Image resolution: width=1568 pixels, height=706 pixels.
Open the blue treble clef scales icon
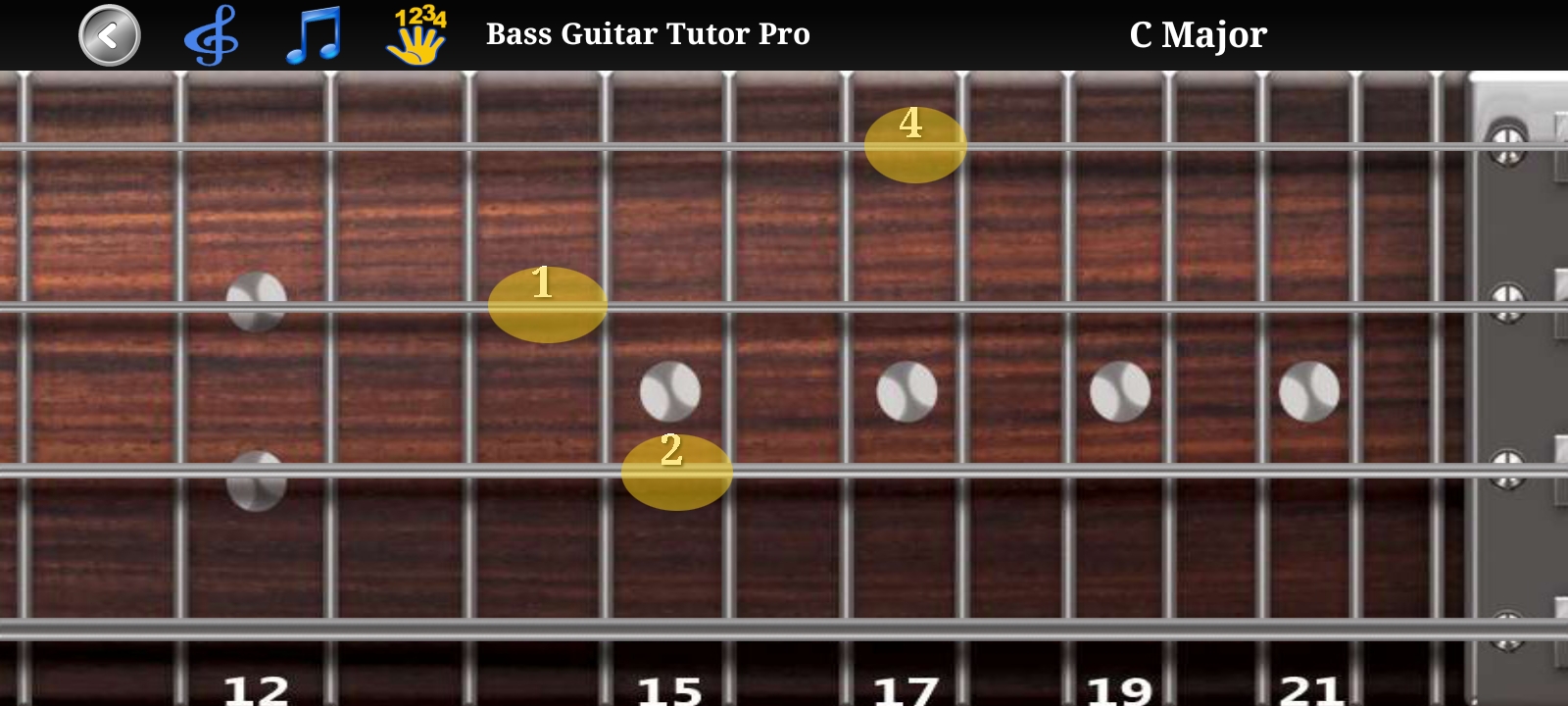tap(211, 35)
